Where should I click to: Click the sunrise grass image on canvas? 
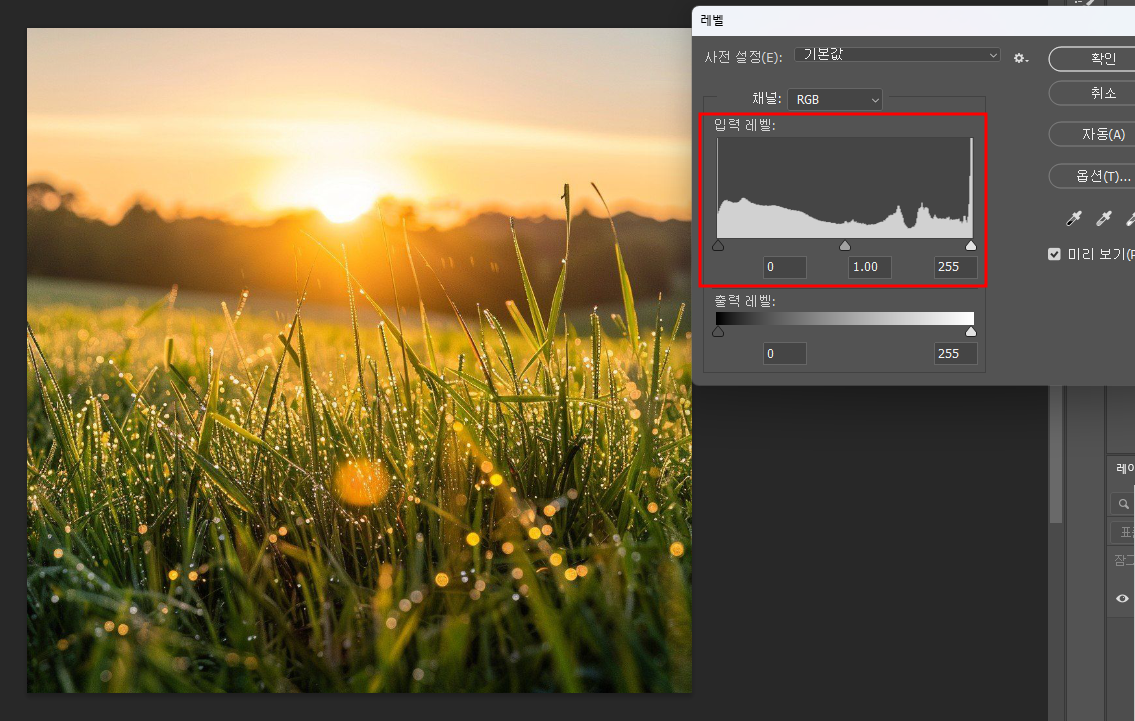359,360
